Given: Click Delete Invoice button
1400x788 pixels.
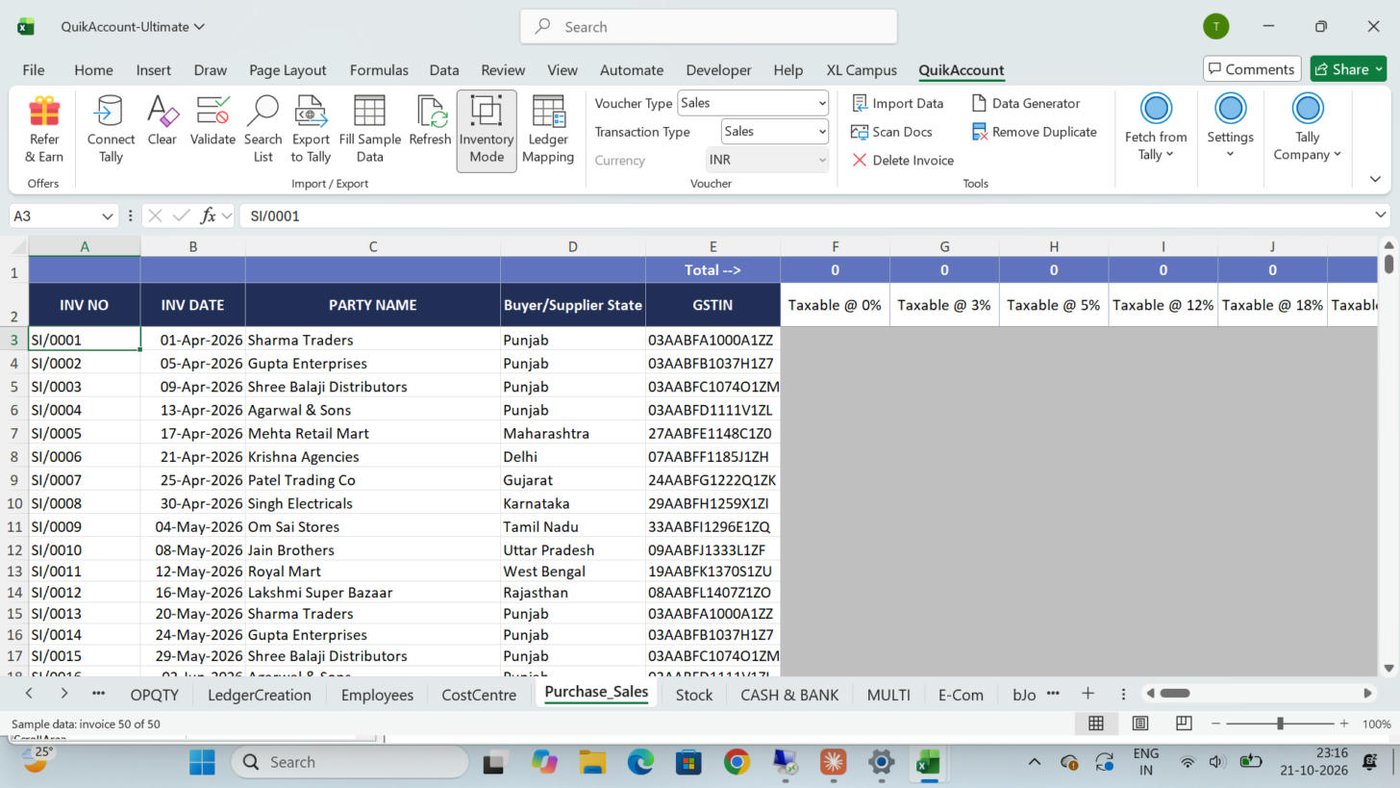Looking at the screenshot, I should pos(902,160).
